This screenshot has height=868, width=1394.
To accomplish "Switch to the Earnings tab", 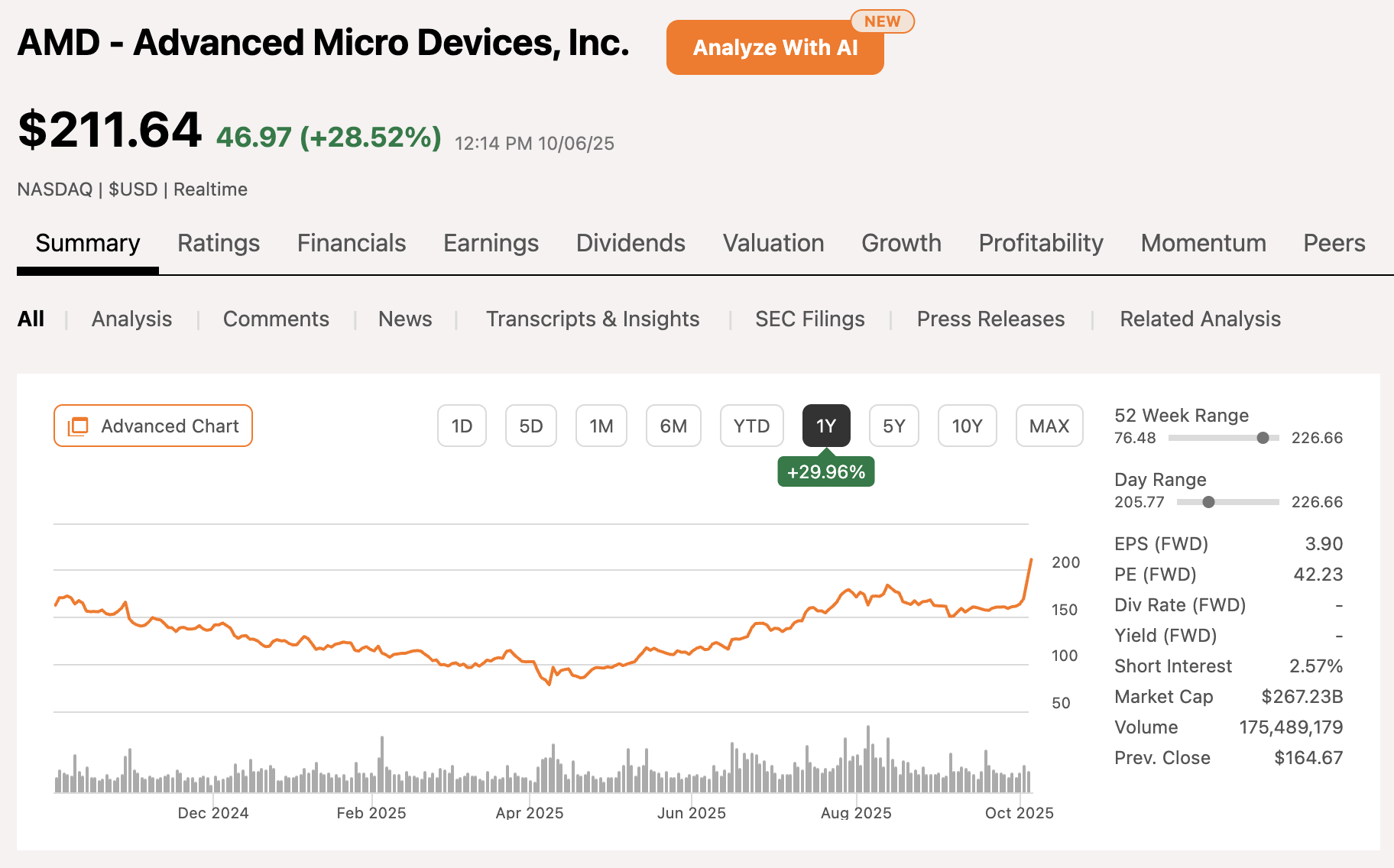I will pos(490,243).
